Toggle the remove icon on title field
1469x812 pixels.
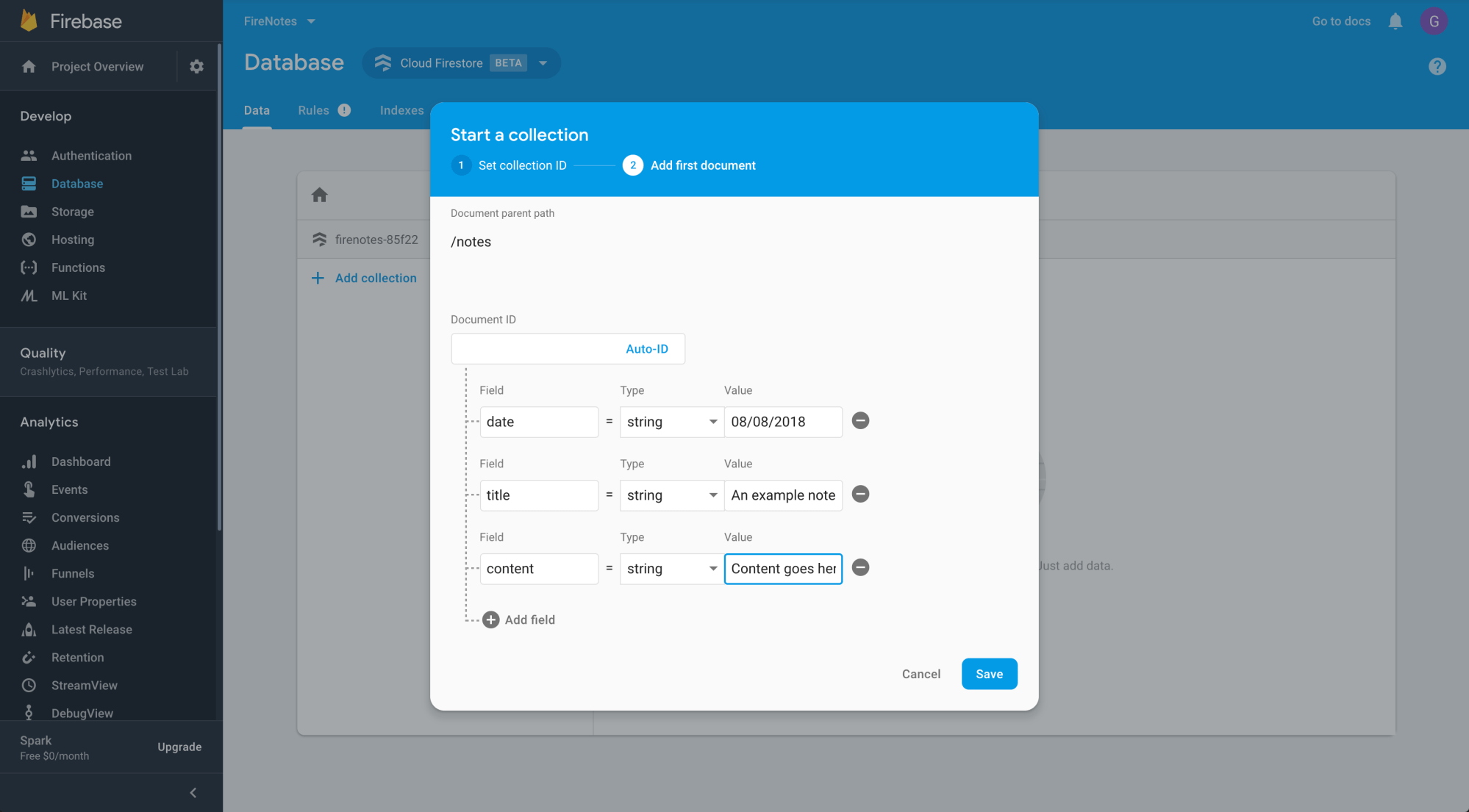[x=859, y=494]
